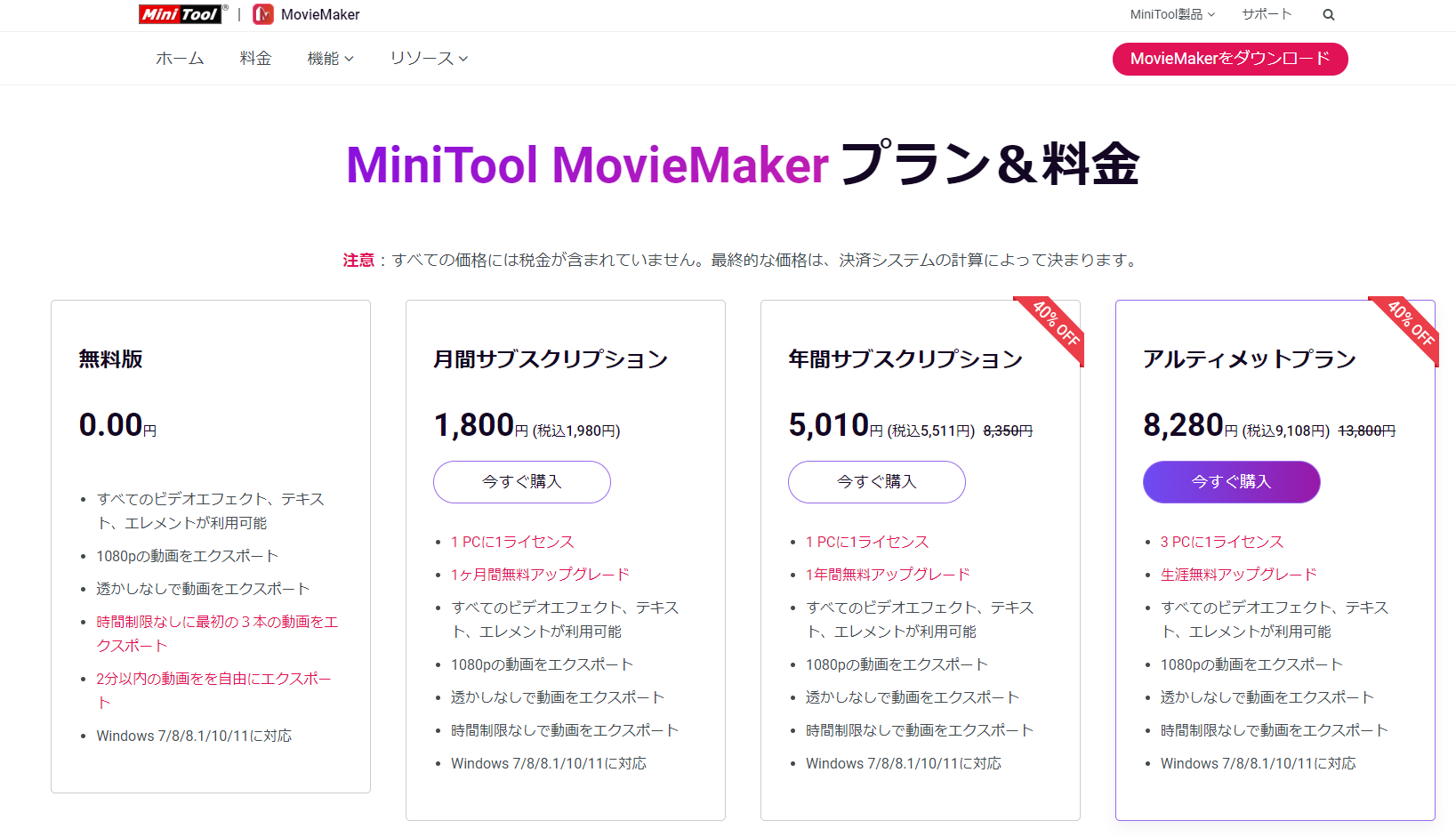Open the サポート link
The height and width of the screenshot is (837, 1456).
pyautogui.click(x=1267, y=14)
